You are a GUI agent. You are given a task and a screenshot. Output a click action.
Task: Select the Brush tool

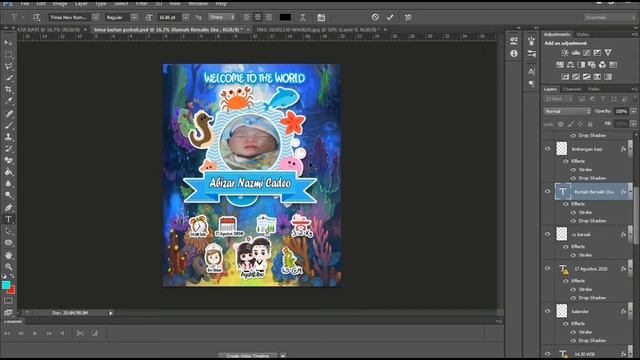coord(8,125)
